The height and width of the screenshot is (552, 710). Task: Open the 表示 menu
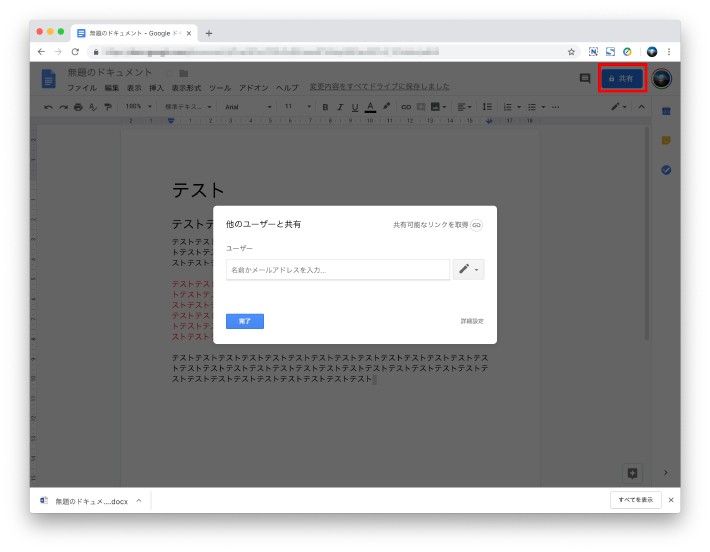134,88
